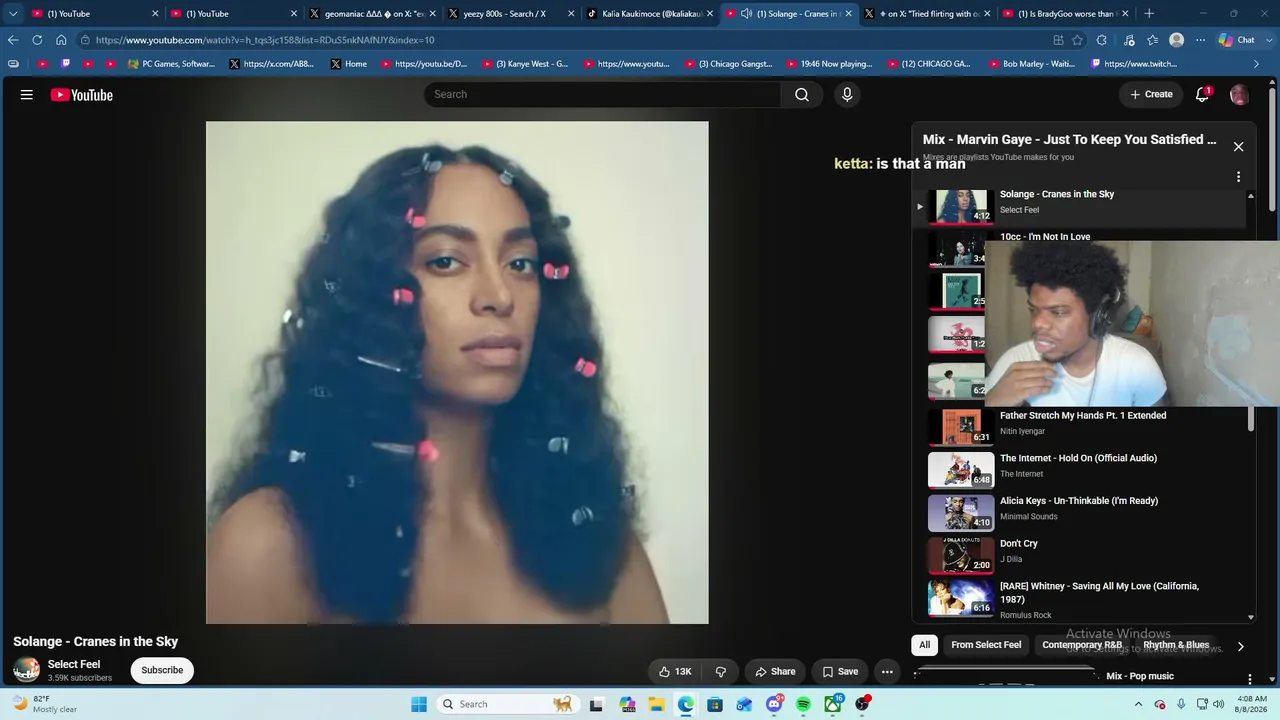This screenshot has height=720, width=1280.
Task: Show more bookmarks overflow arrow
Action: 1257,64
